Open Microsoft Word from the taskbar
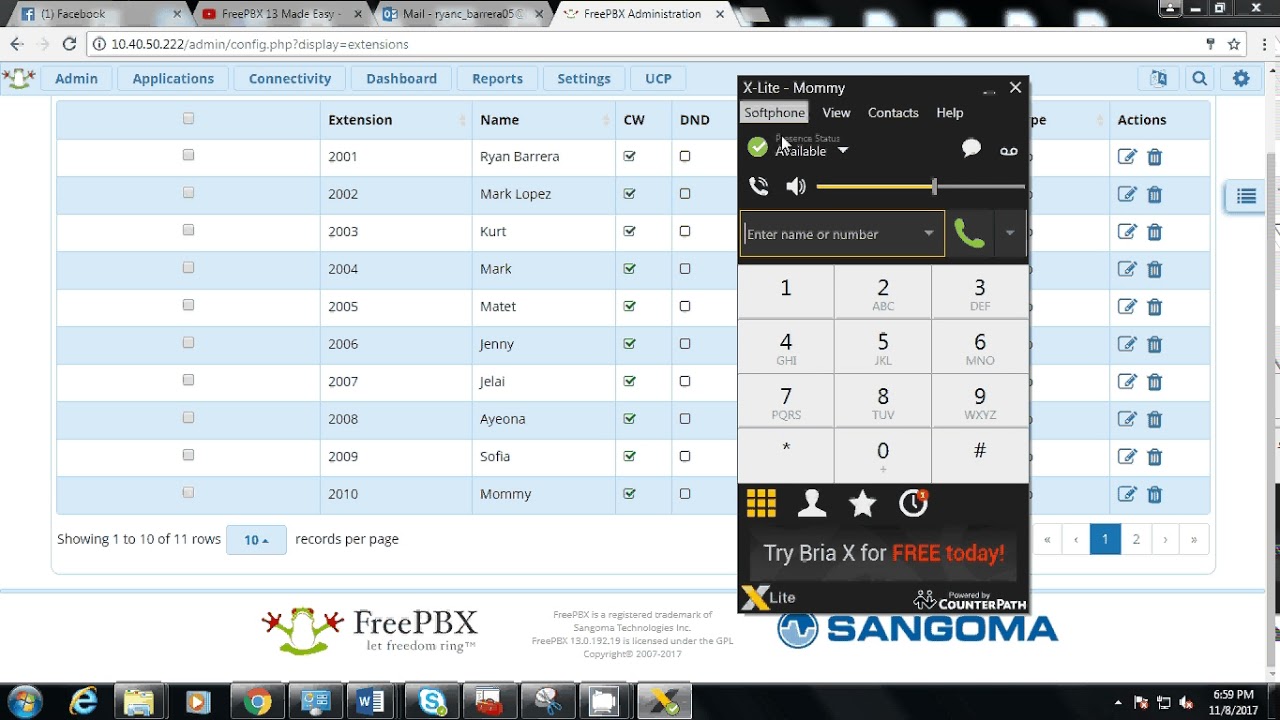 click(x=372, y=702)
